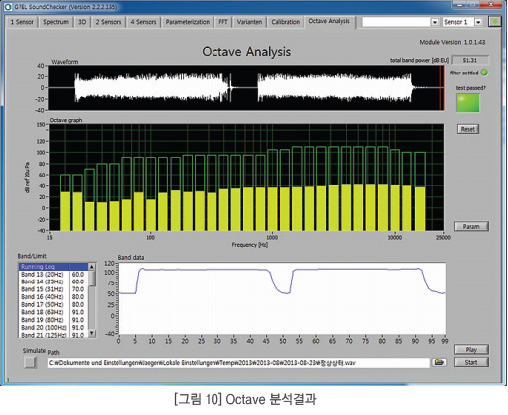Click the Start button

click(x=471, y=362)
